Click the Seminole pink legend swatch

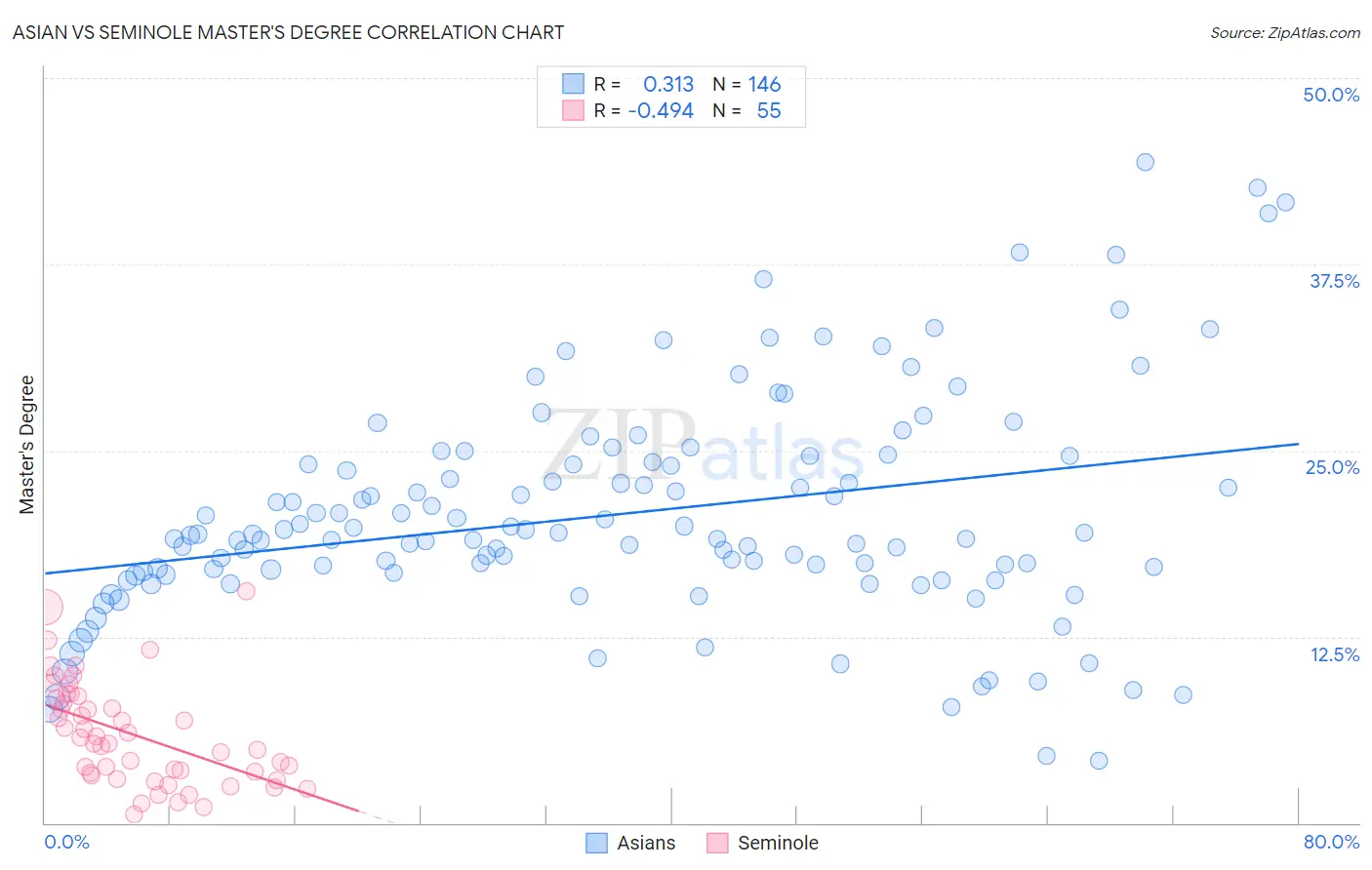tap(717, 843)
